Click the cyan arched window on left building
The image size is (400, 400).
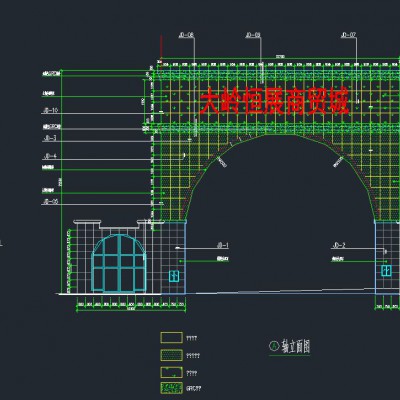point(119,263)
